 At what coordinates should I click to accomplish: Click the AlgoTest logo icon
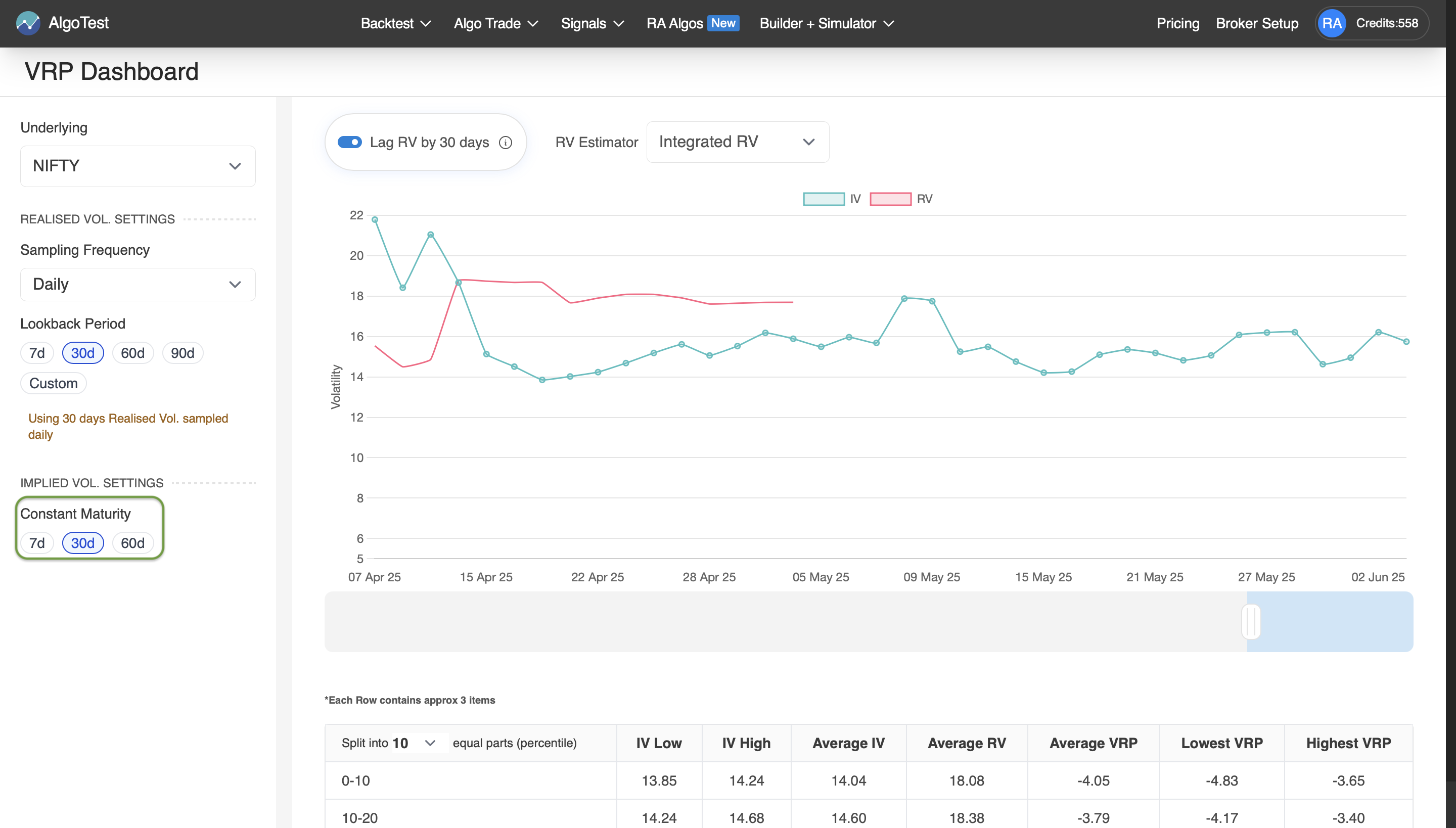click(28, 23)
